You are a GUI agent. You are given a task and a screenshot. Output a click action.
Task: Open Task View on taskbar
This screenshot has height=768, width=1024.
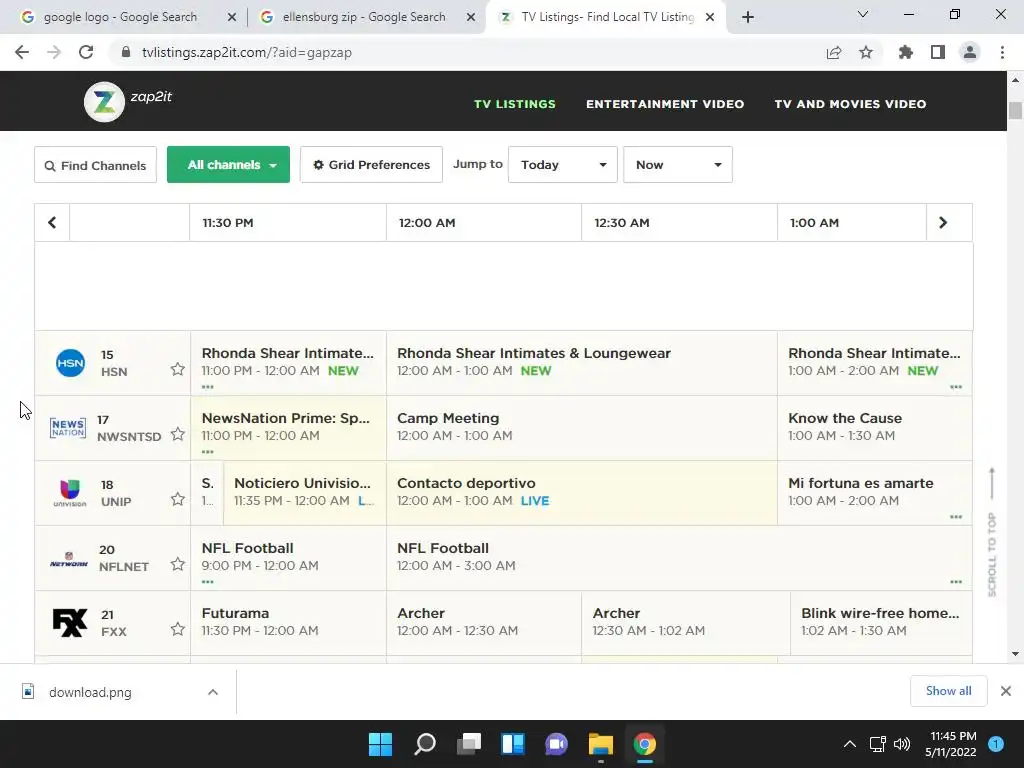469,744
